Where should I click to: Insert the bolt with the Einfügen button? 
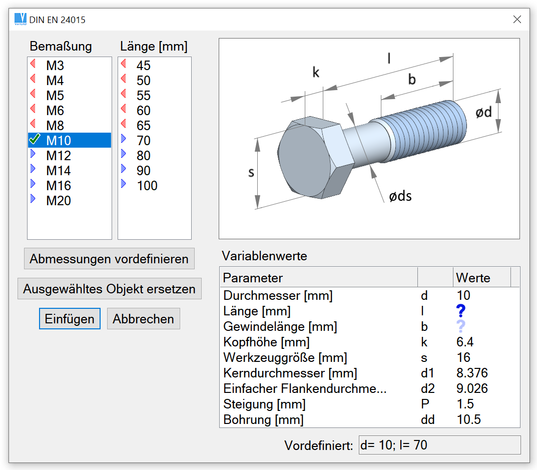(70, 319)
